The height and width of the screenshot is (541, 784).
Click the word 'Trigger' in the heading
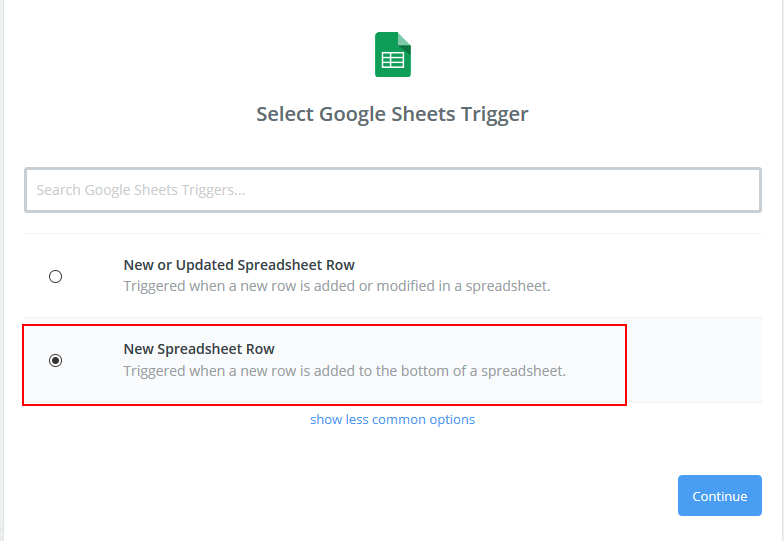pos(494,114)
